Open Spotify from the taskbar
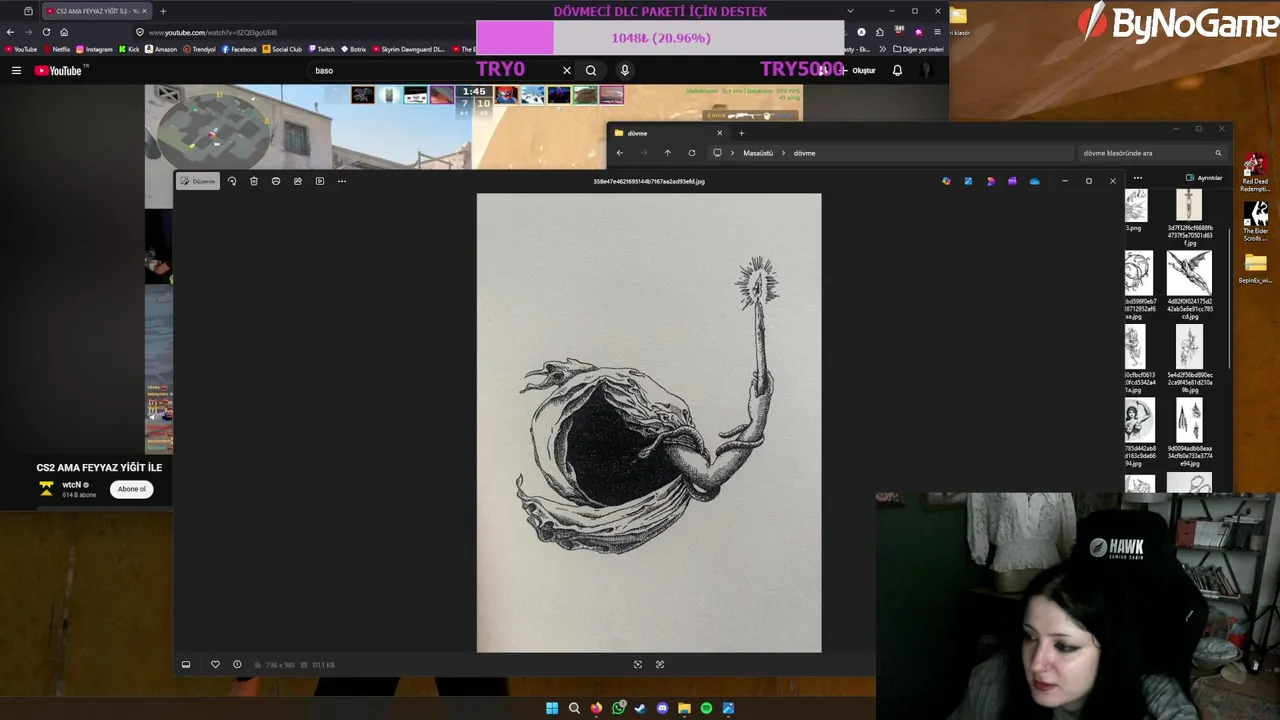1280x720 pixels. [706, 708]
